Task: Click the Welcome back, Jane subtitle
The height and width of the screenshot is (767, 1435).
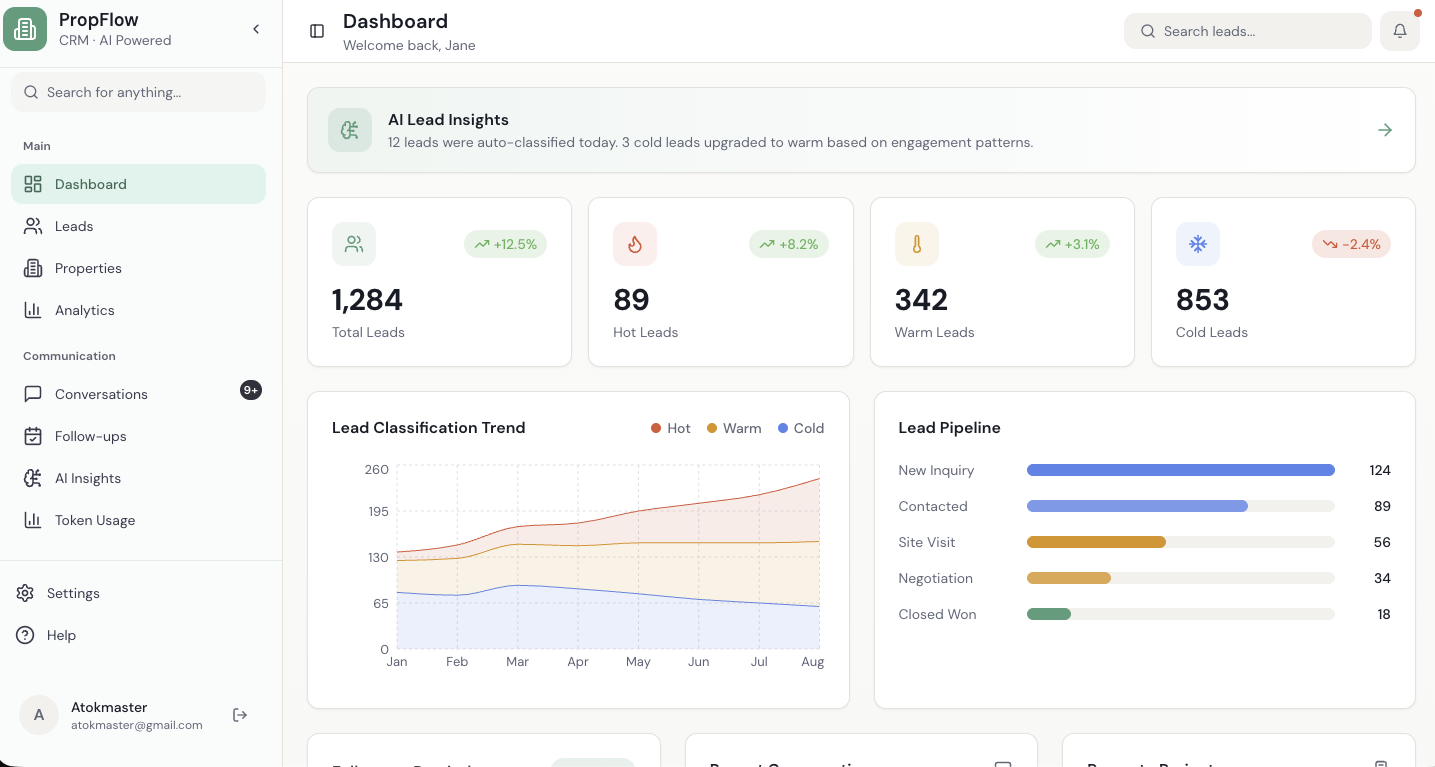Action: (409, 45)
